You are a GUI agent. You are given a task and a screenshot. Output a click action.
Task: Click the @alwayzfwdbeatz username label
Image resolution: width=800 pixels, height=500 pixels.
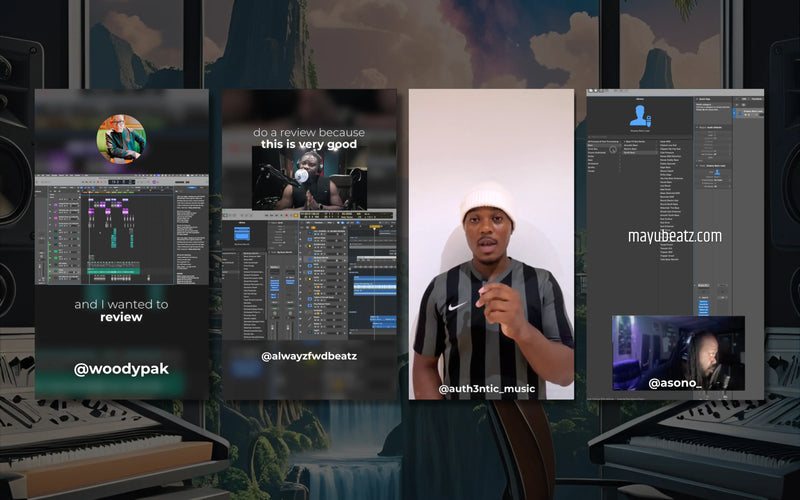(x=309, y=355)
